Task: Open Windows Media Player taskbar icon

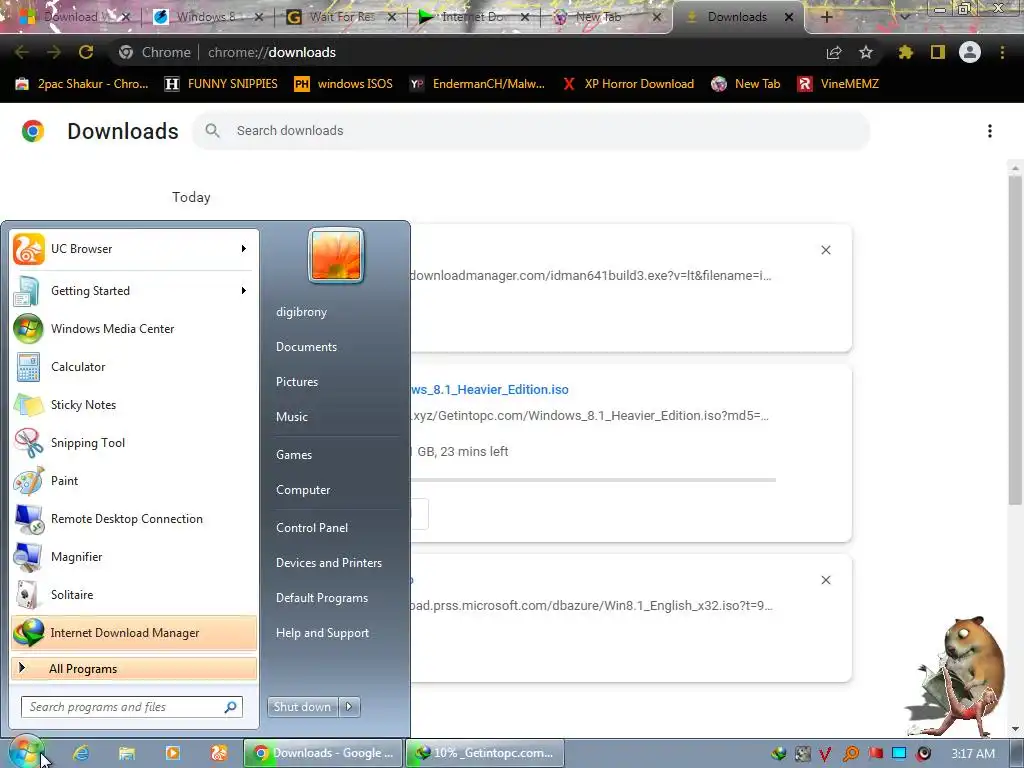Action: click(x=172, y=753)
